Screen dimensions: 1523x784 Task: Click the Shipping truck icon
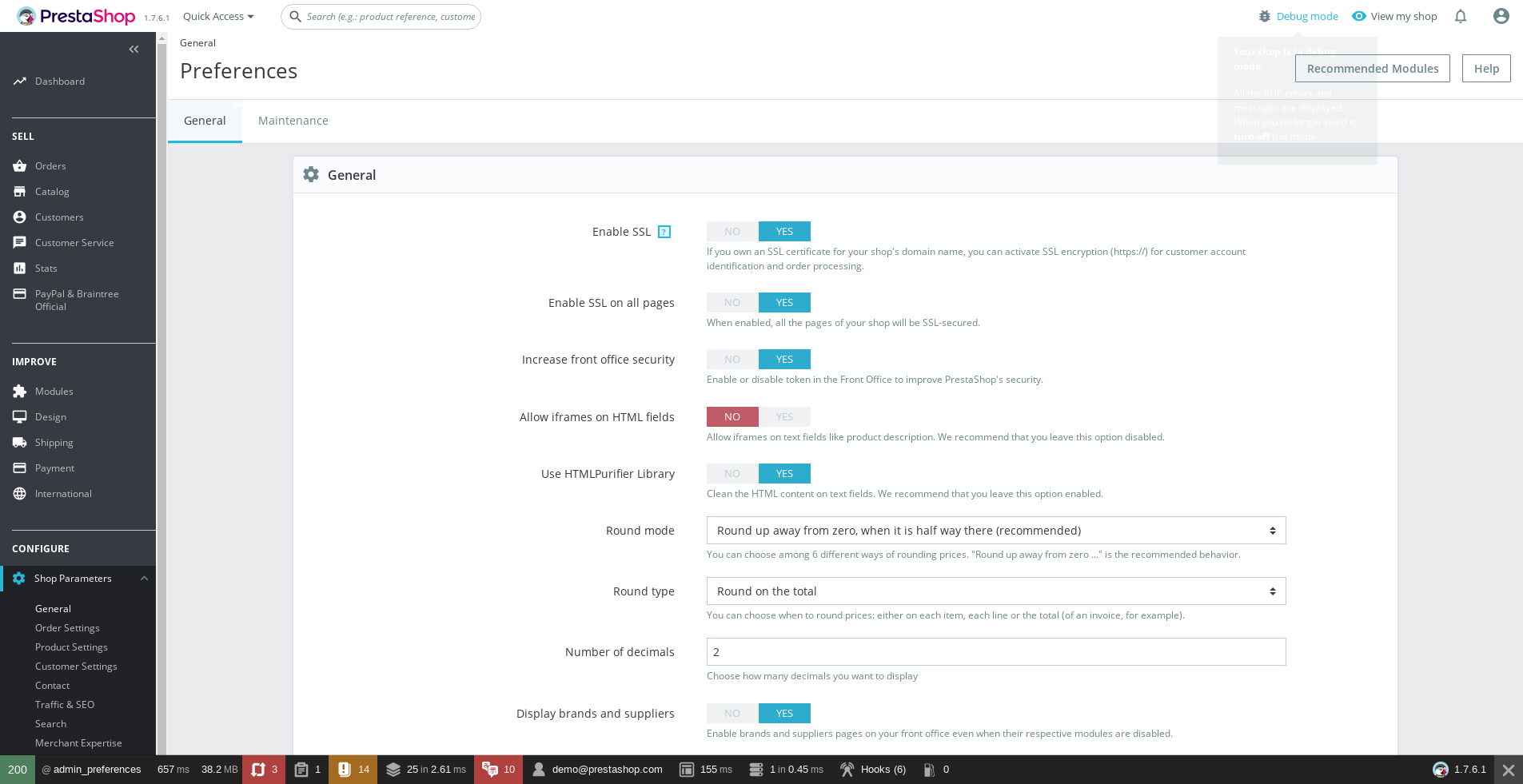point(20,443)
